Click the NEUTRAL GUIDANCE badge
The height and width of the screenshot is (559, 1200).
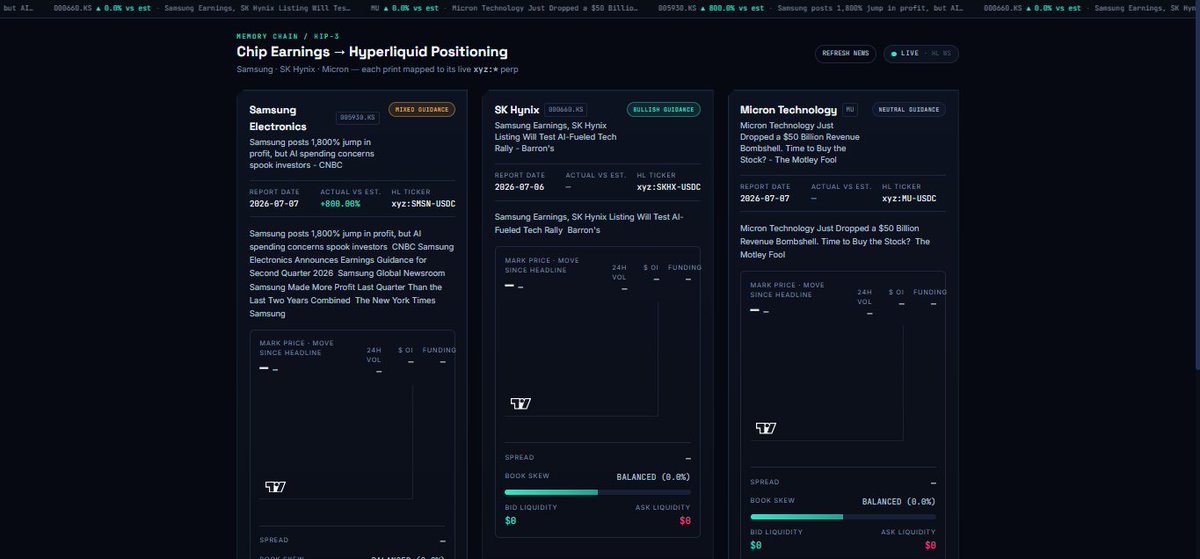click(x=909, y=109)
